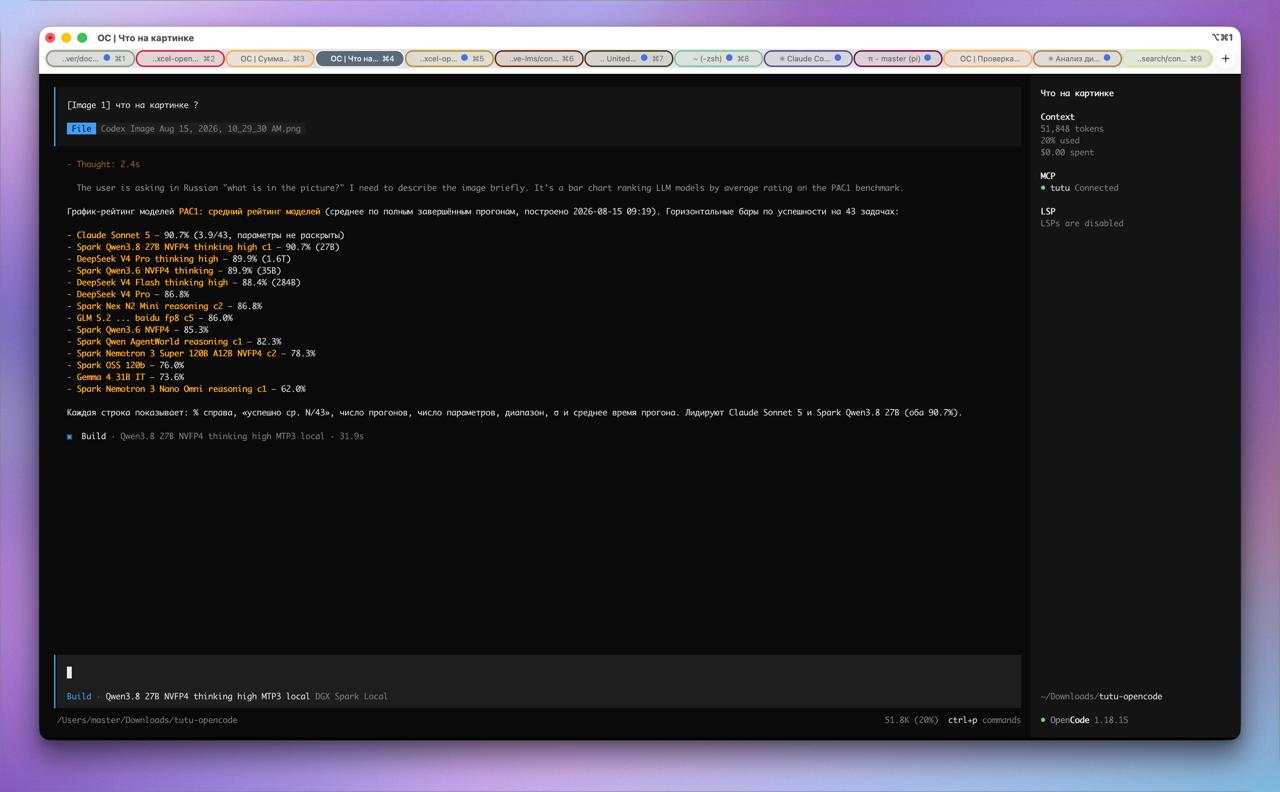The image size is (1280, 792).
Task: Click the blue File badge of the attachment
Action: (81, 129)
